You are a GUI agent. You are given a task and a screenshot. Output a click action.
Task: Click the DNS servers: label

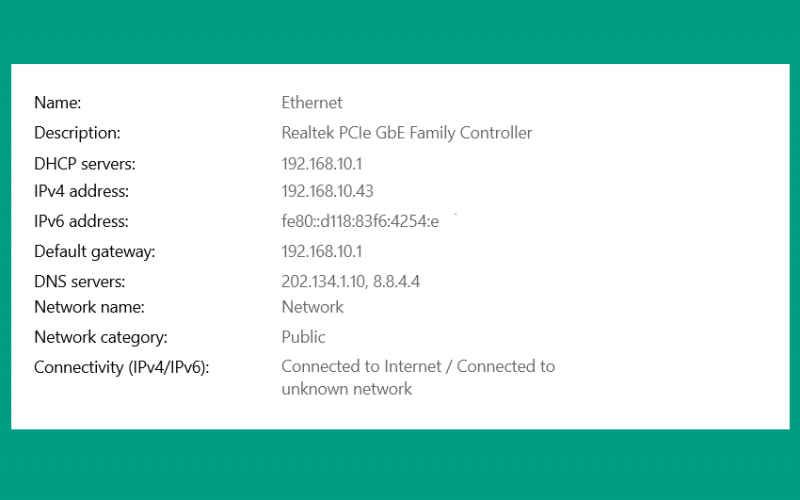[80, 282]
